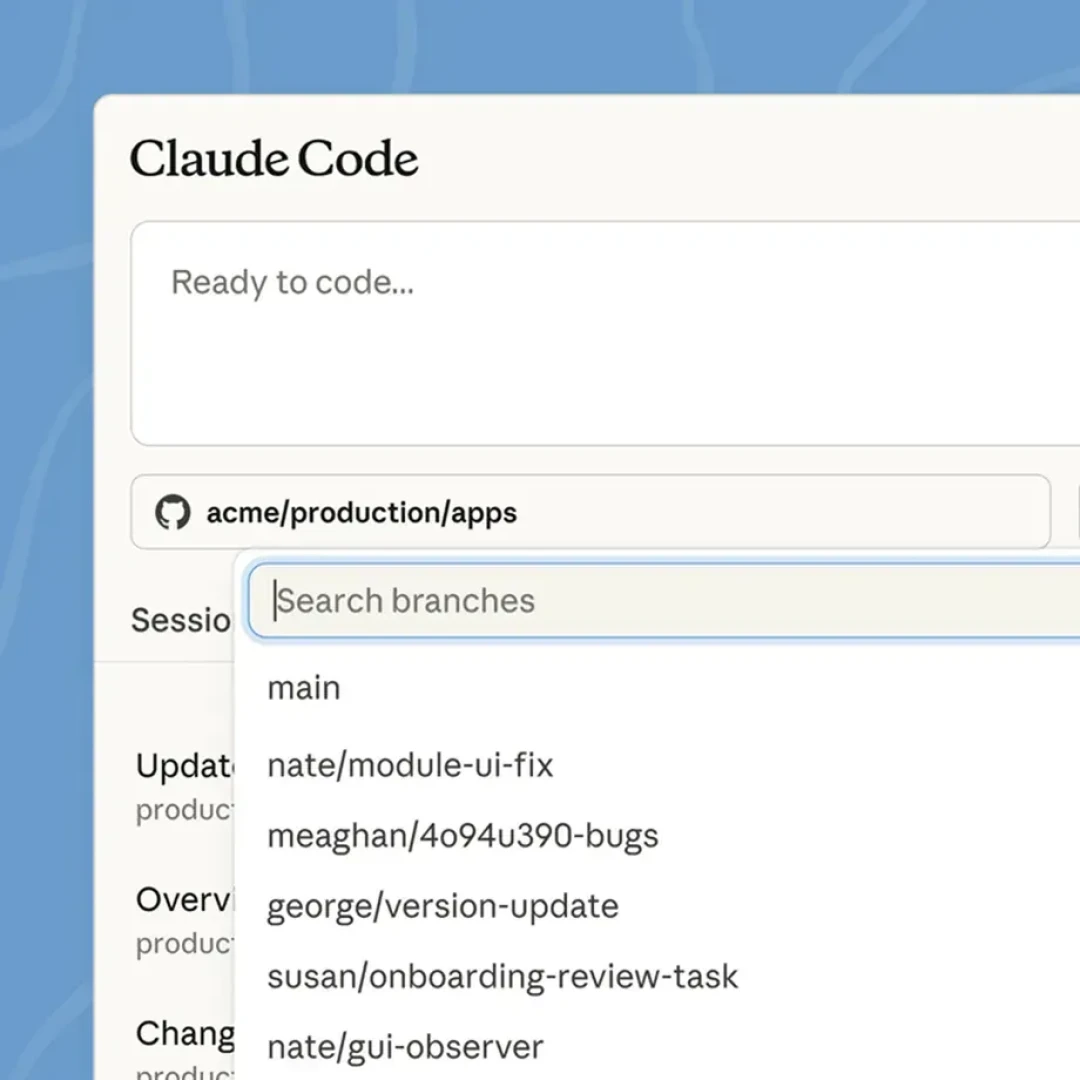Switch to susan/onboarding-review-task branch

click(x=502, y=977)
